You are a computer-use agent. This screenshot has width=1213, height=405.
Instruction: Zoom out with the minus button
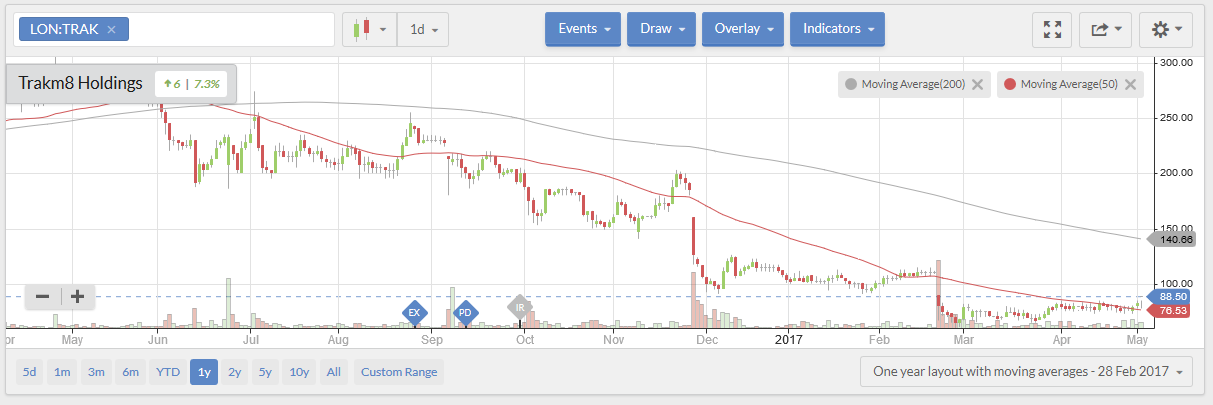pyautogui.click(x=42, y=296)
